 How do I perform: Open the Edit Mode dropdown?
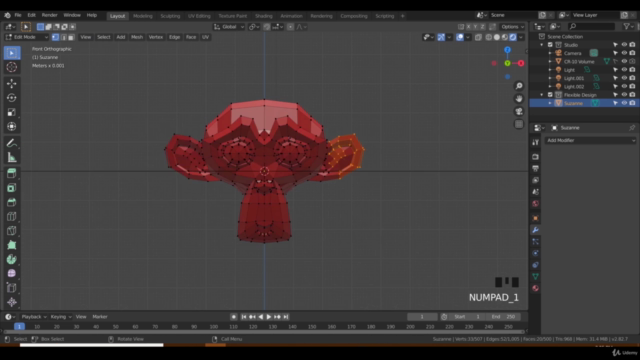point(27,37)
